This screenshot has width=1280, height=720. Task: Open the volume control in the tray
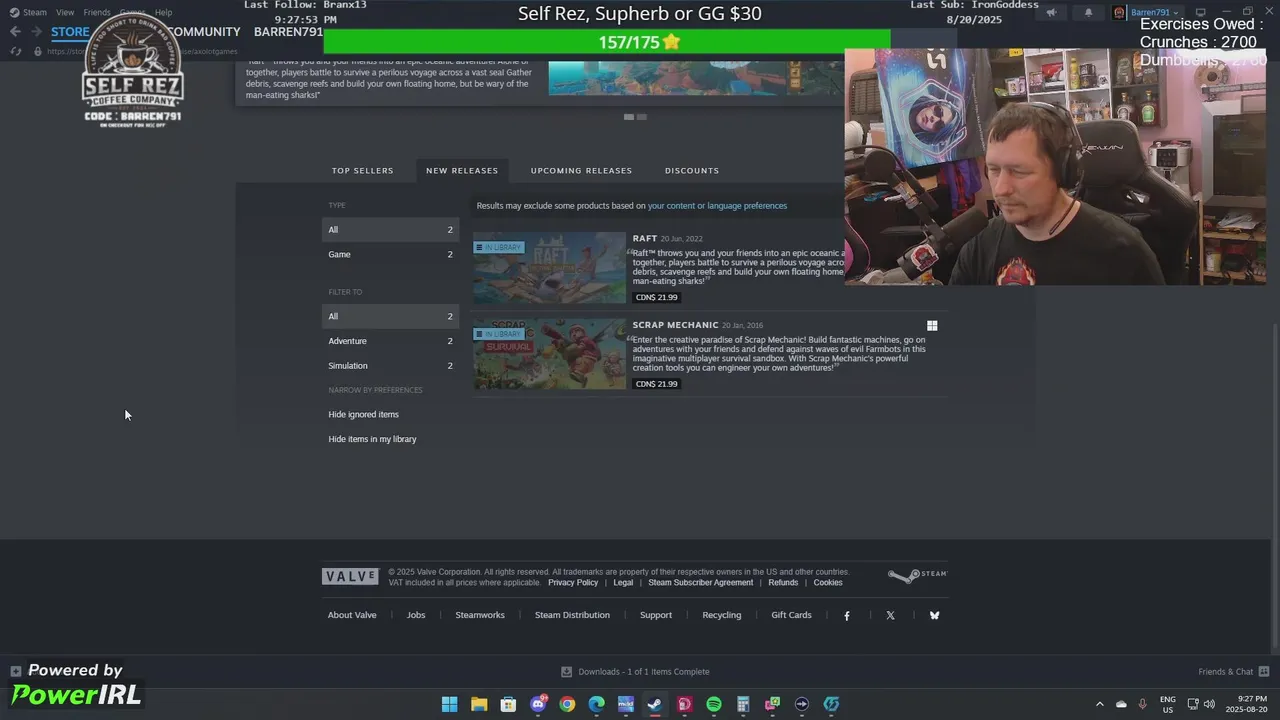pyautogui.click(x=1209, y=704)
